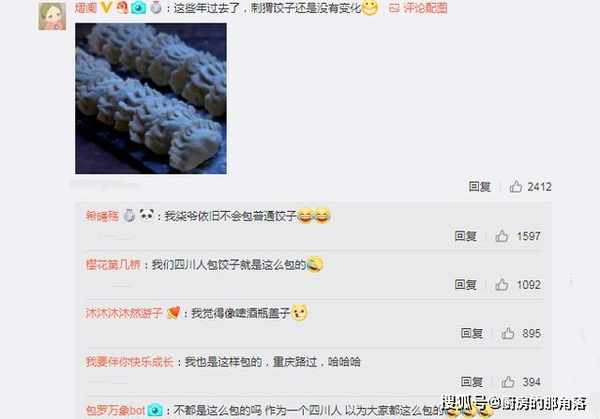Click the camera badge beside 包罗万象bot
This screenshot has width=600, height=419.
tap(155, 410)
